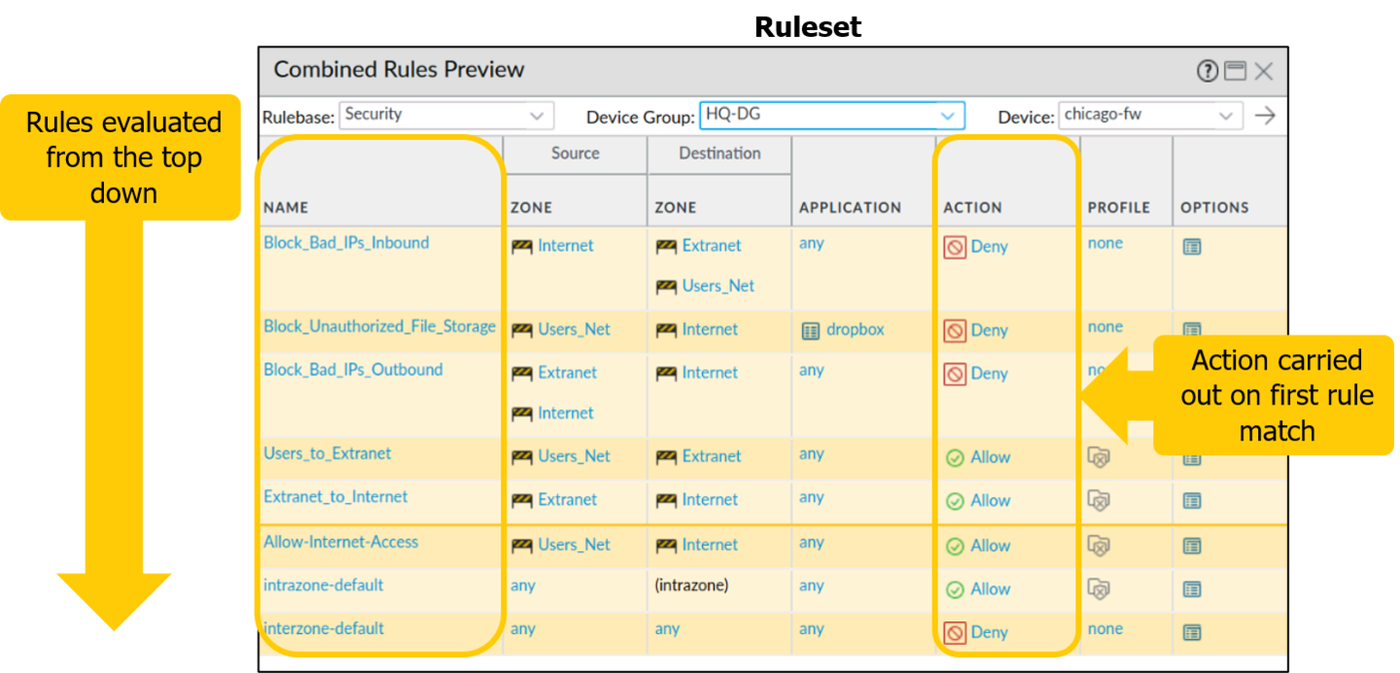Click Allow checkmark on intrazone-default row
1400x673 pixels.
tap(955, 590)
